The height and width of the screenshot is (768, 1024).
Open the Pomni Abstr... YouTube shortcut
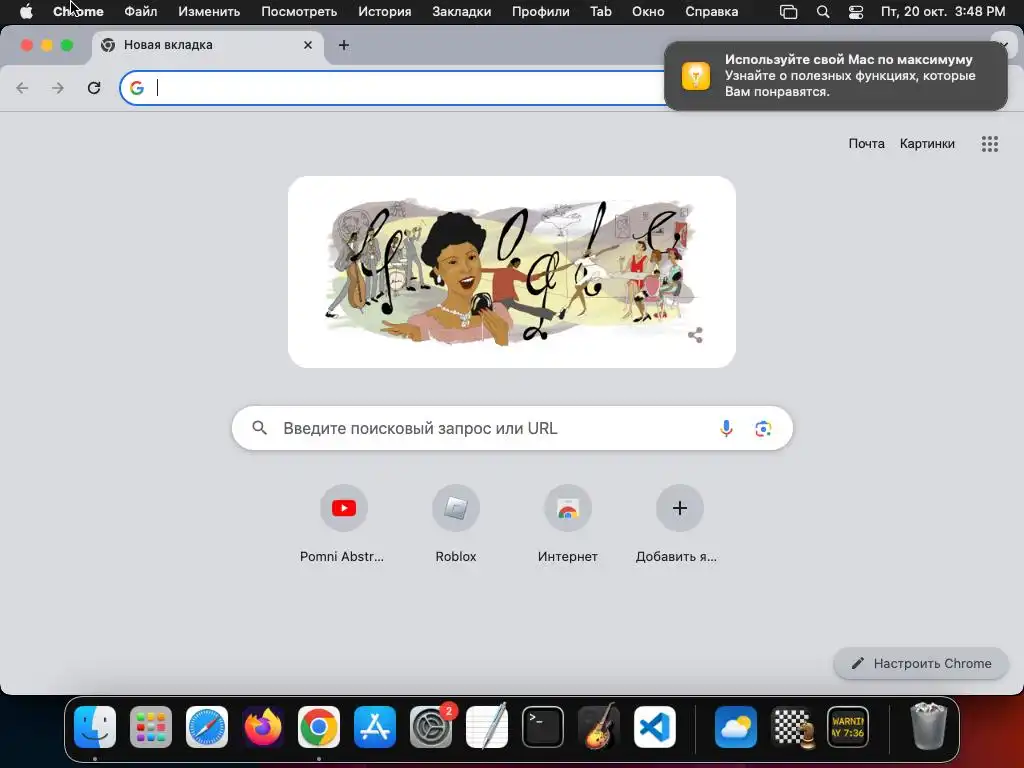click(x=343, y=524)
